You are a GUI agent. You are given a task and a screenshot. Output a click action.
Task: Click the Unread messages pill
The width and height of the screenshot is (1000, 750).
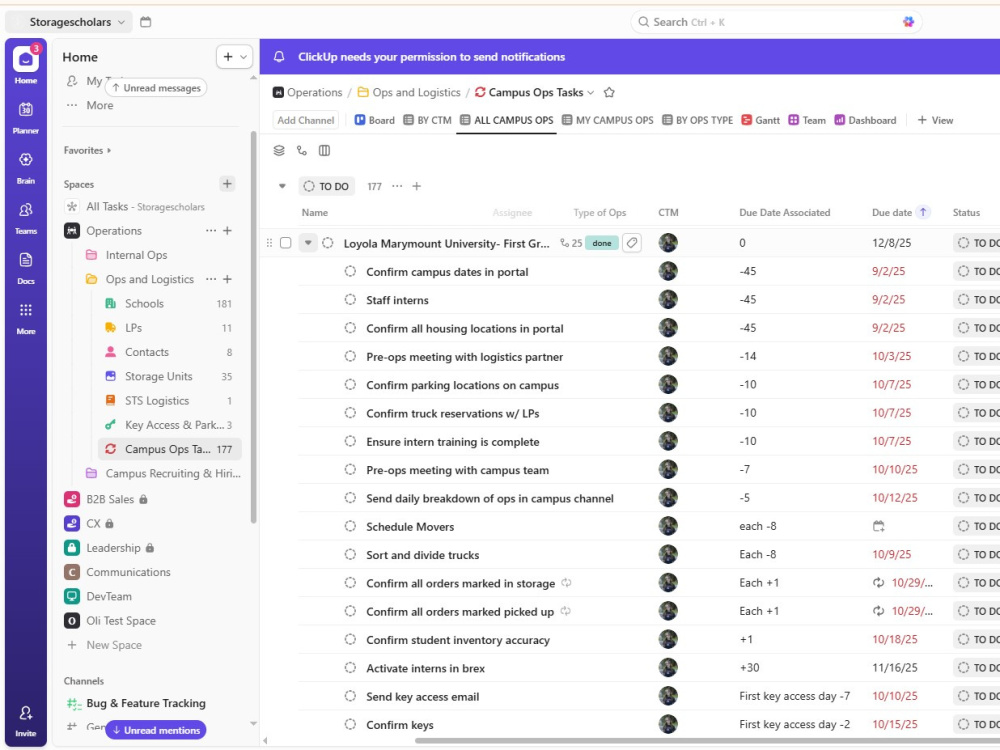pos(156,88)
